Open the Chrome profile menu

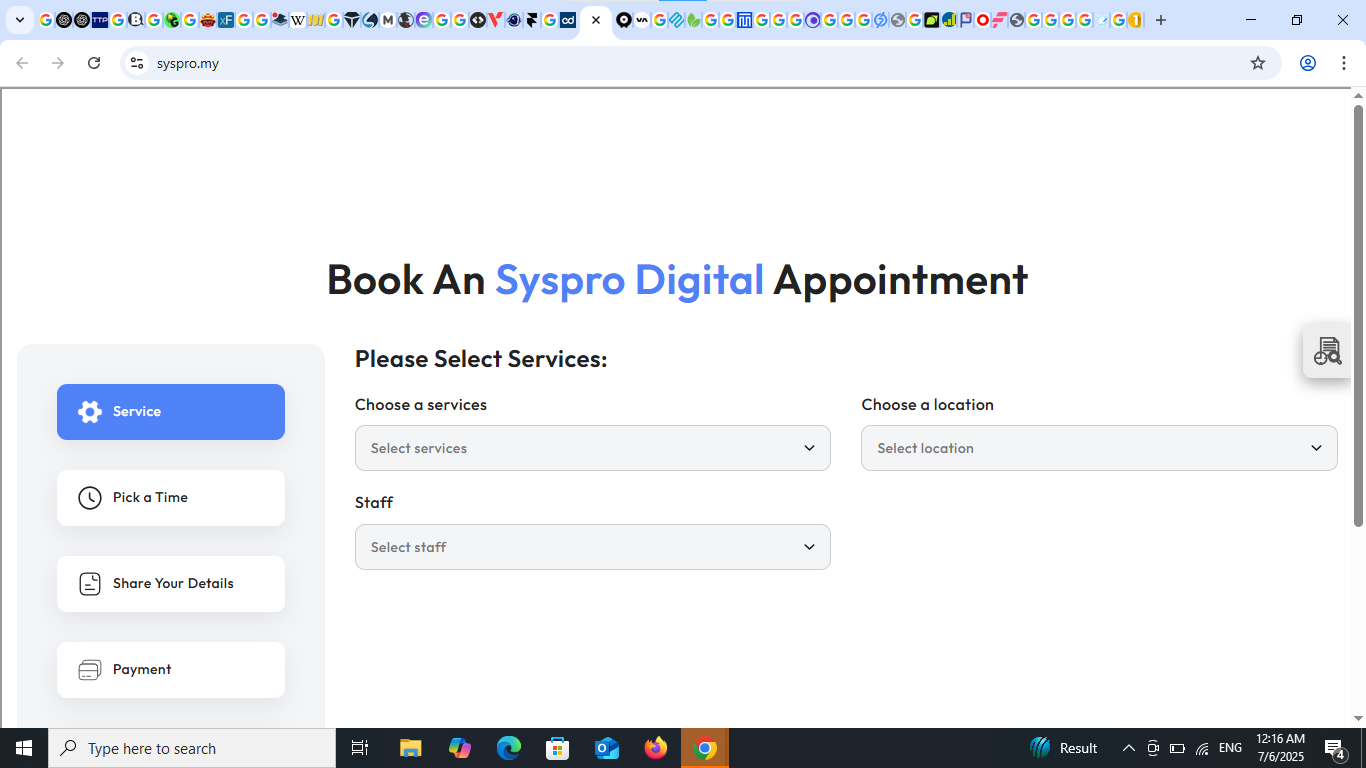1308,63
